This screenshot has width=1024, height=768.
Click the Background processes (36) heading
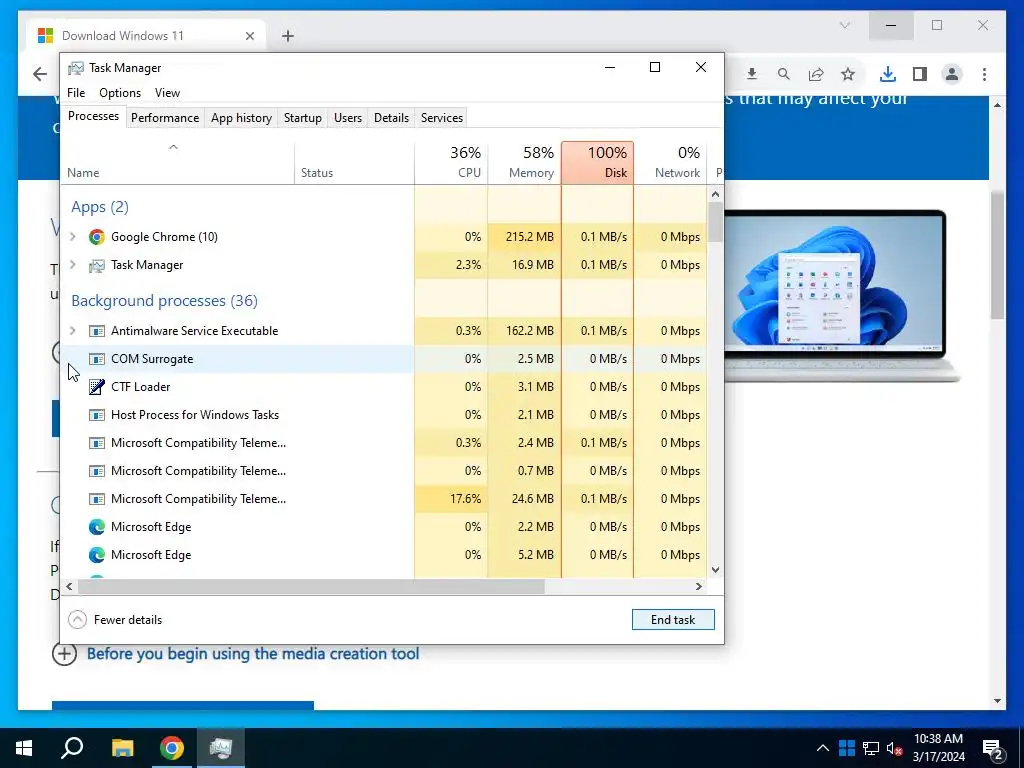click(x=165, y=301)
